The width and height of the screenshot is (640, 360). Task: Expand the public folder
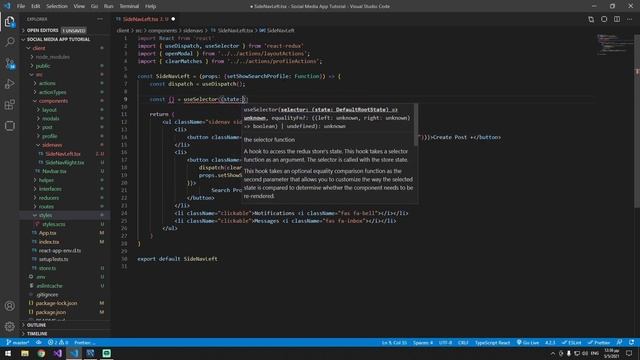pos(42,66)
